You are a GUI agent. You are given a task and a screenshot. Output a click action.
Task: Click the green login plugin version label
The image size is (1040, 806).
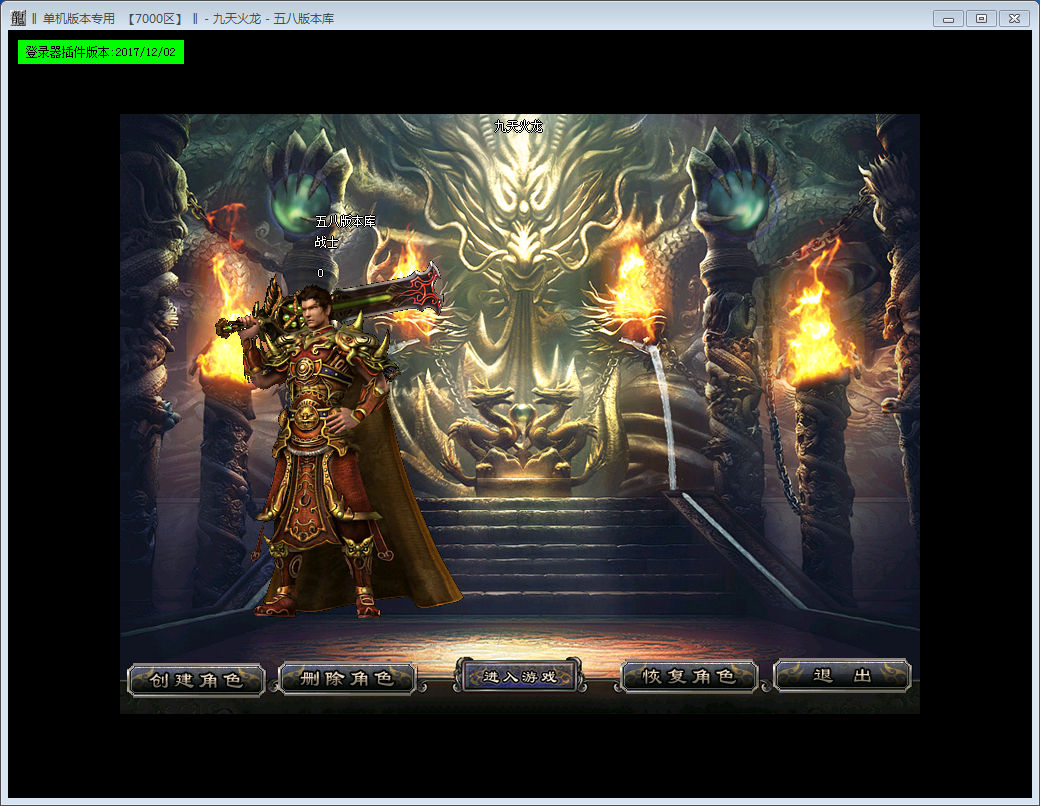tap(101, 52)
